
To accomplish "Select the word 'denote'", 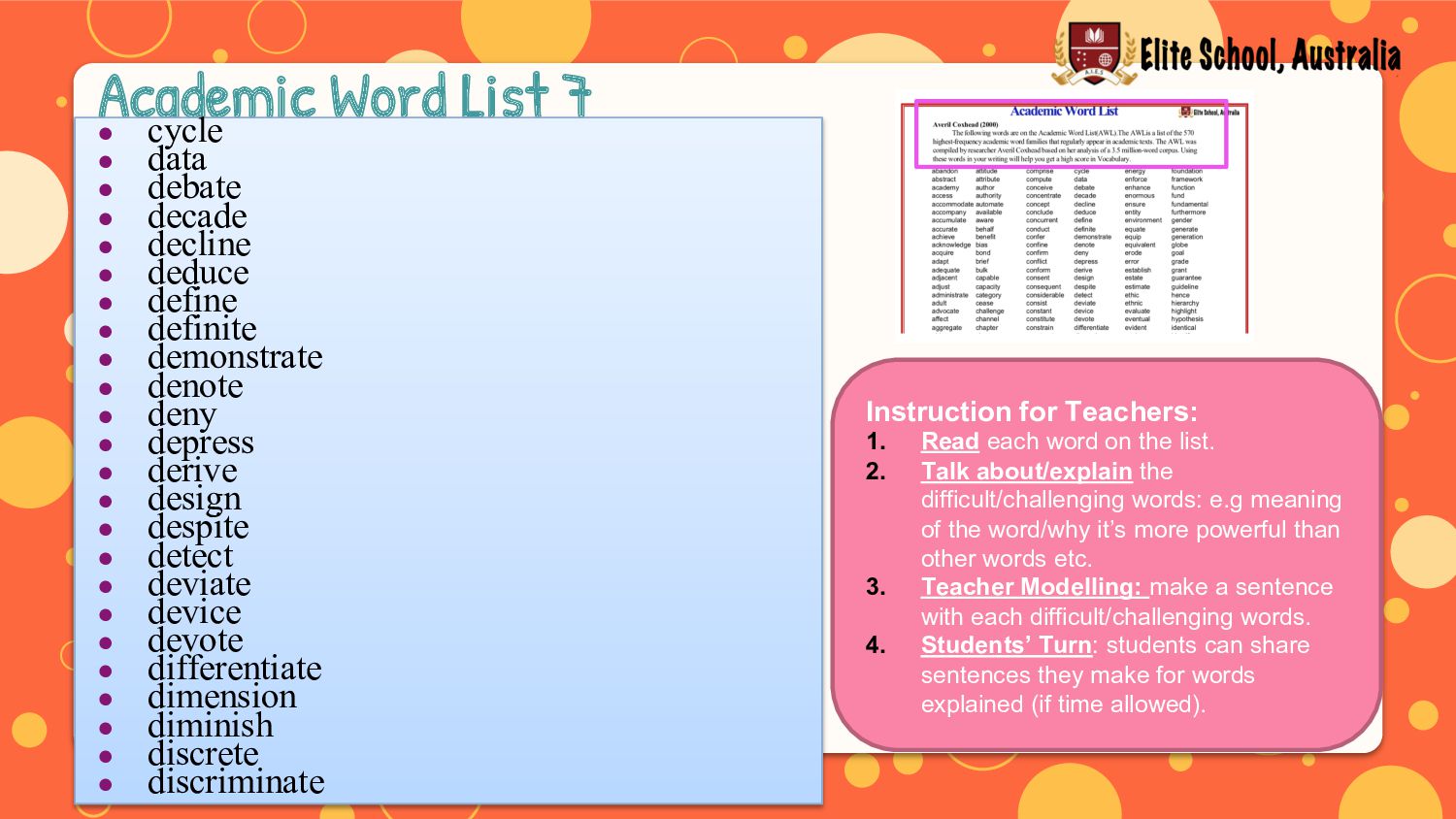I will [195, 386].
